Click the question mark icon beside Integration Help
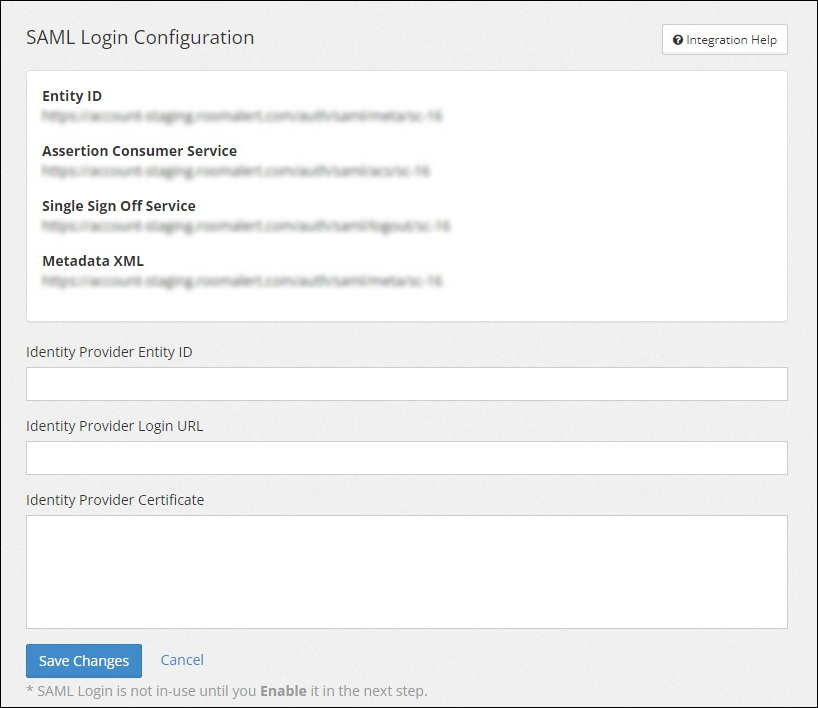818x708 pixels. pyautogui.click(x=678, y=40)
